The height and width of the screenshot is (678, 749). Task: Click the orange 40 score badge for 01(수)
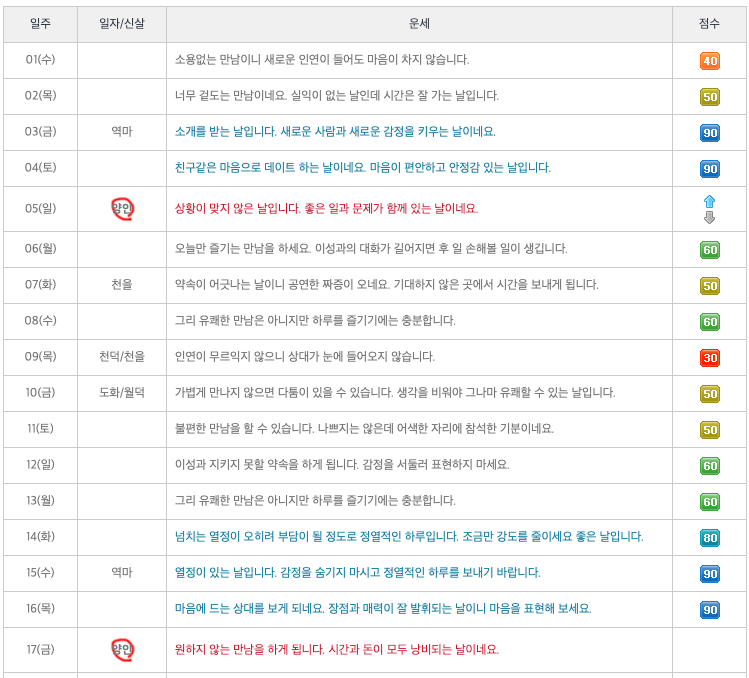(709, 61)
